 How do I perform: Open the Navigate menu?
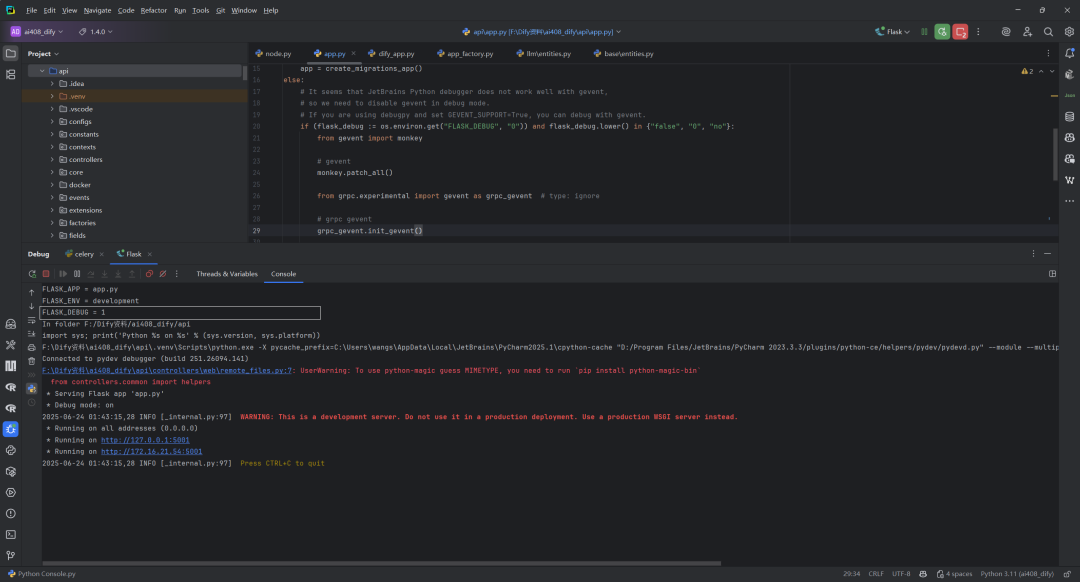point(97,10)
